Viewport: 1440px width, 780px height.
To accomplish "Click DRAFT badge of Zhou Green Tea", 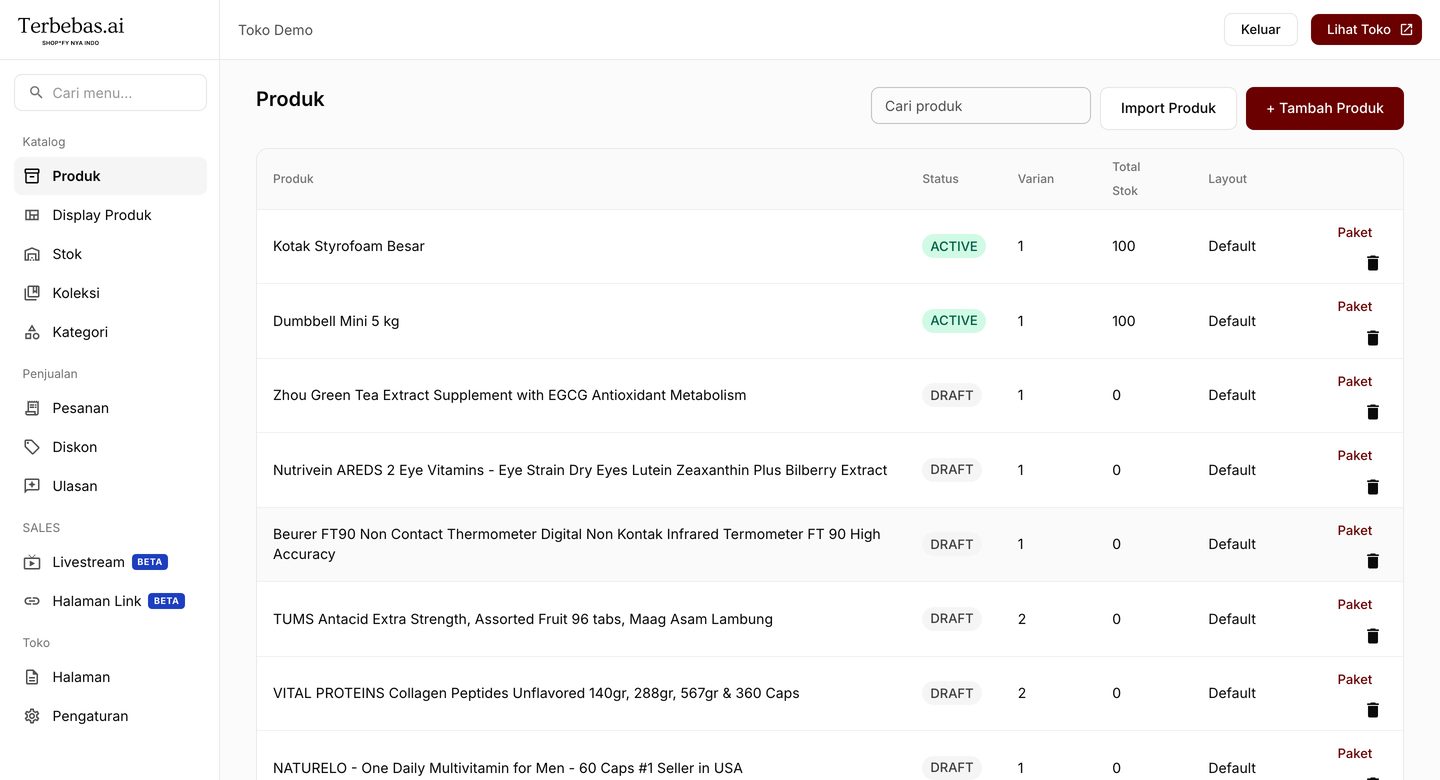I will [x=952, y=395].
